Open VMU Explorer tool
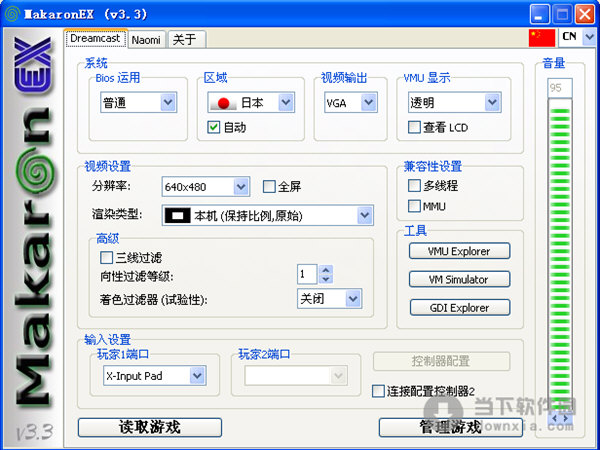 coord(459,251)
